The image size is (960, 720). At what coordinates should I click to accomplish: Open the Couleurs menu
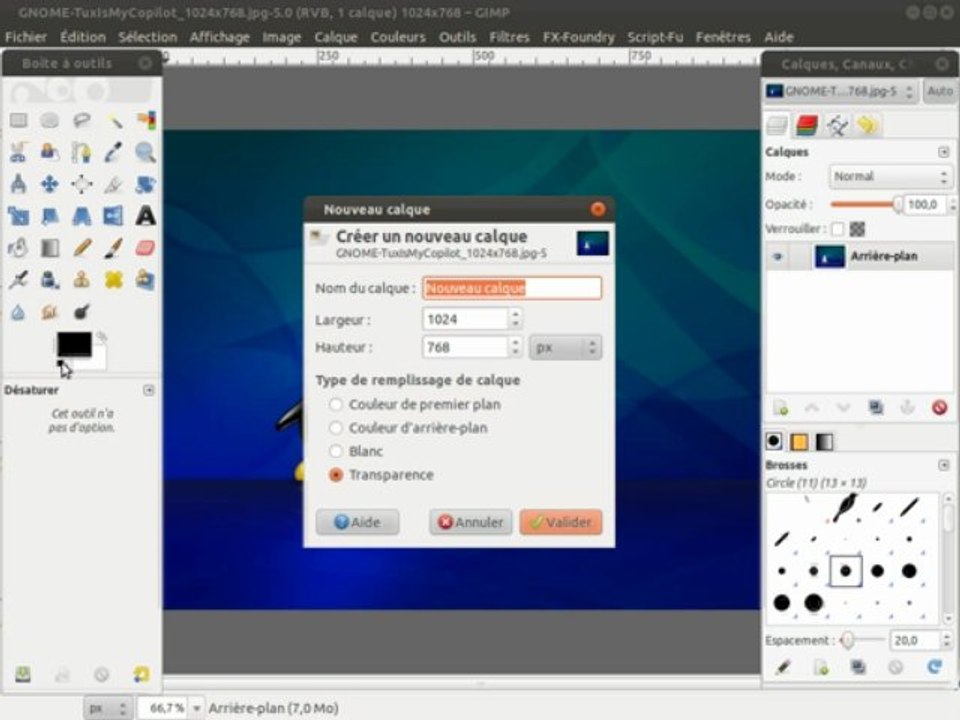tap(398, 37)
